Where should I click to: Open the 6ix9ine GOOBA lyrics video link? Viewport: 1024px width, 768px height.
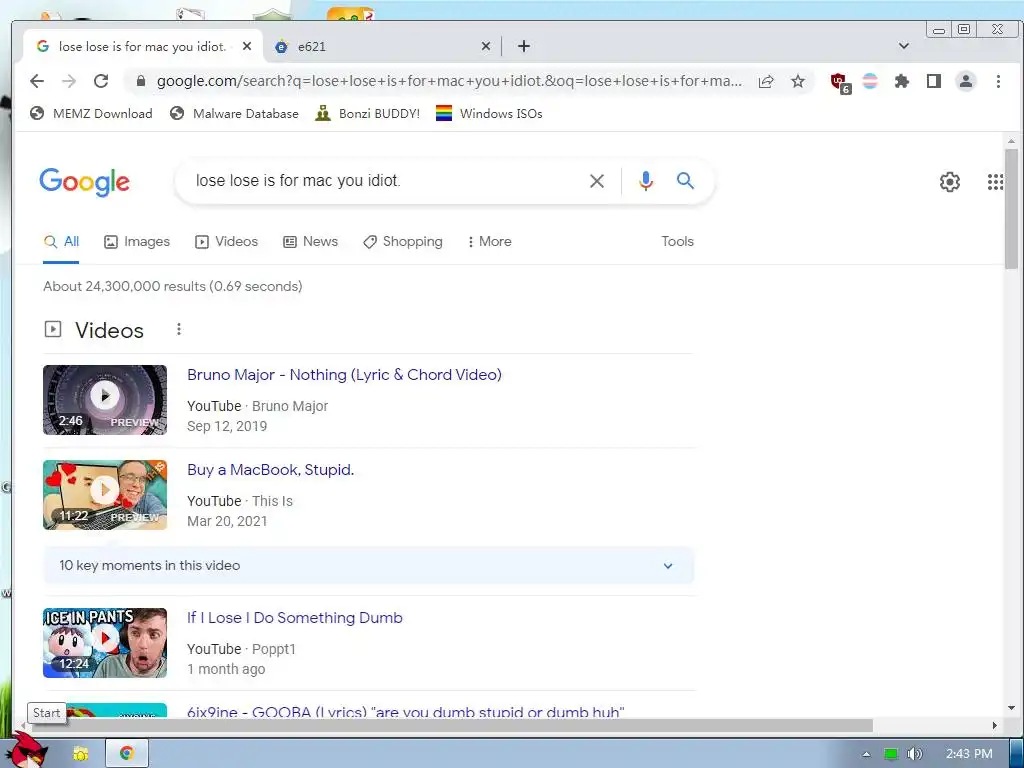tap(405, 711)
